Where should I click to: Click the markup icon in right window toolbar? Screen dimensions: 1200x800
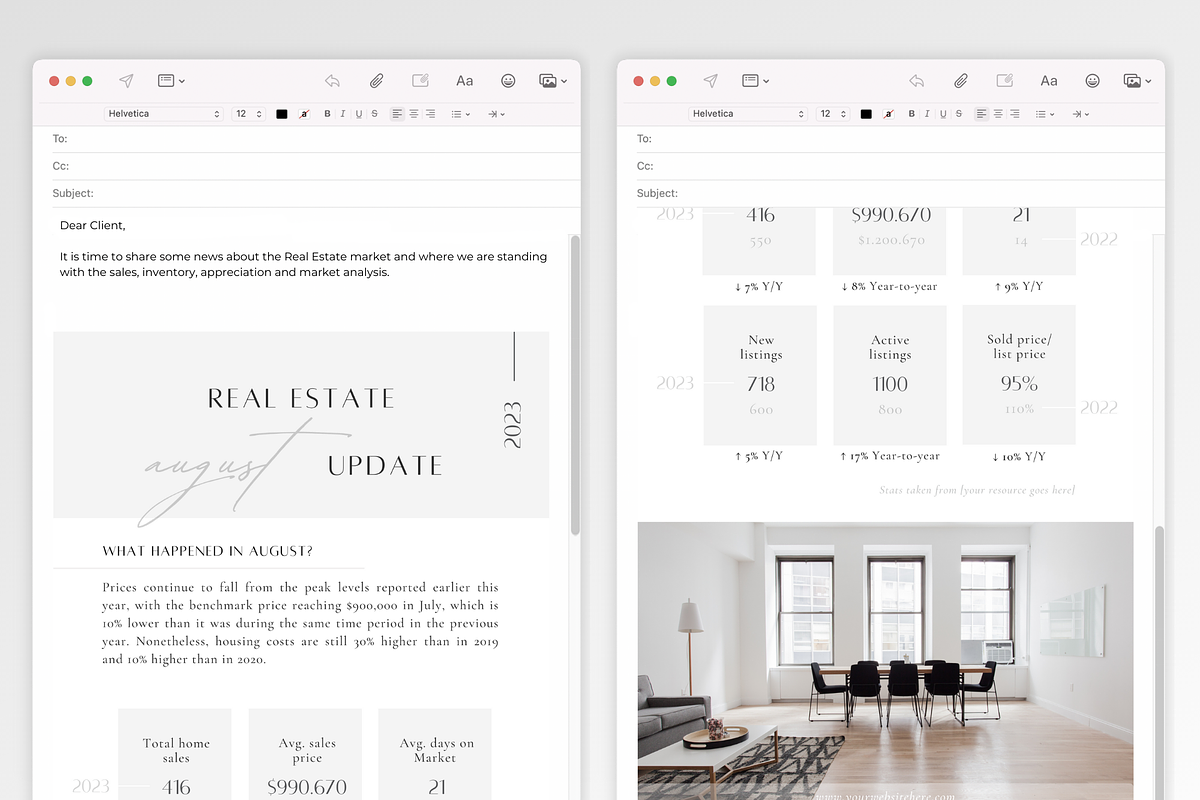(x=1004, y=81)
